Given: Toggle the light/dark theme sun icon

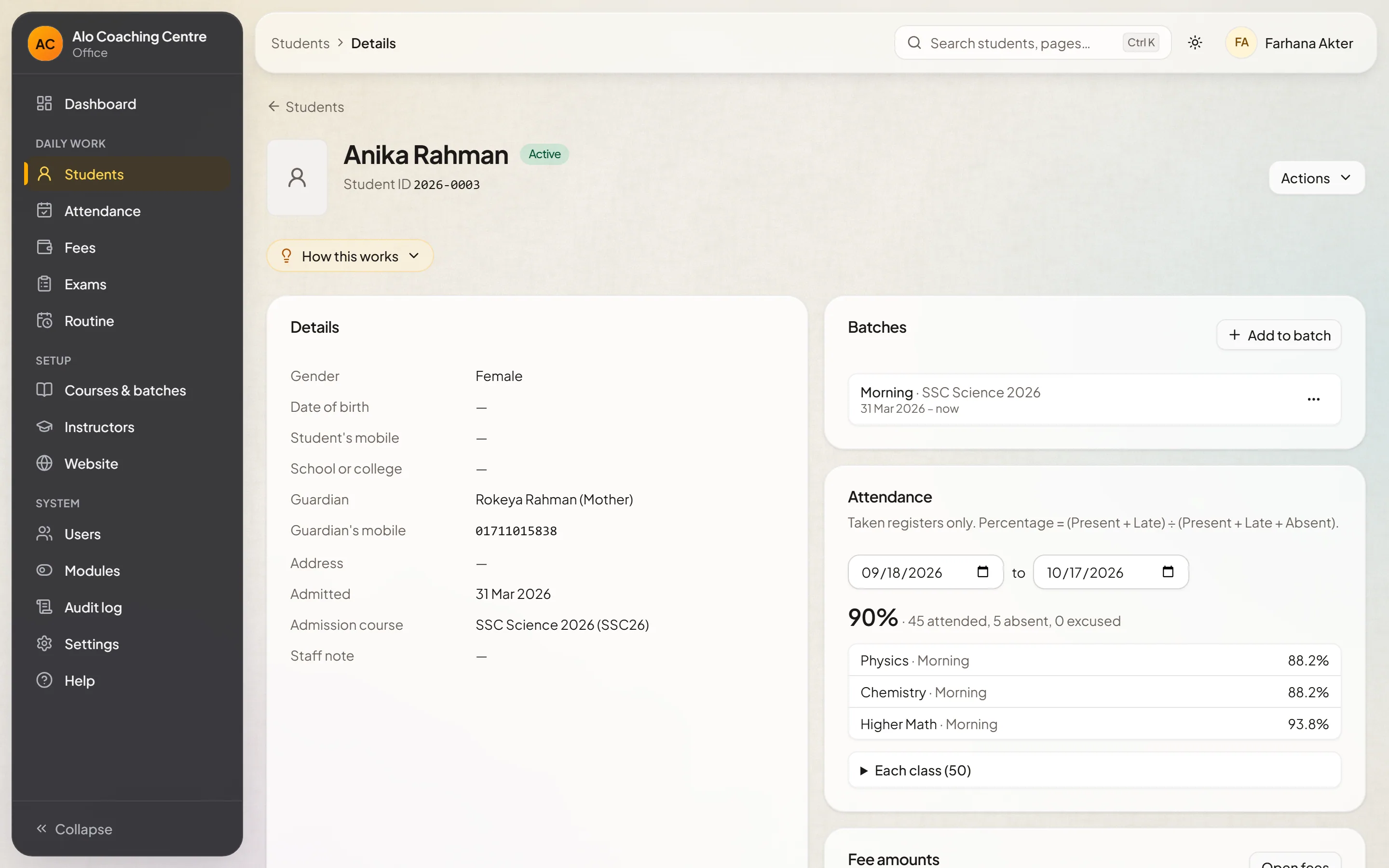Looking at the screenshot, I should click(x=1195, y=42).
